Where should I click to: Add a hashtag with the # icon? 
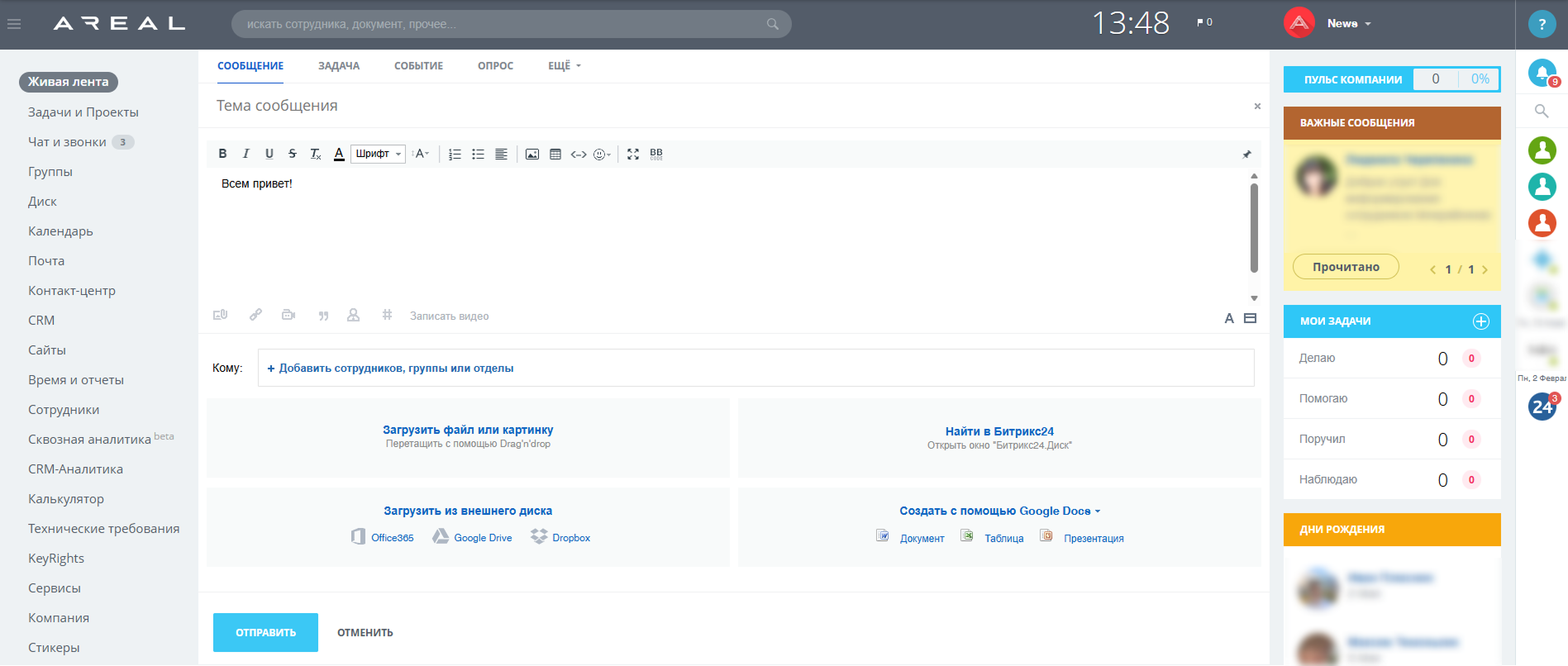(x=387, y=315)
